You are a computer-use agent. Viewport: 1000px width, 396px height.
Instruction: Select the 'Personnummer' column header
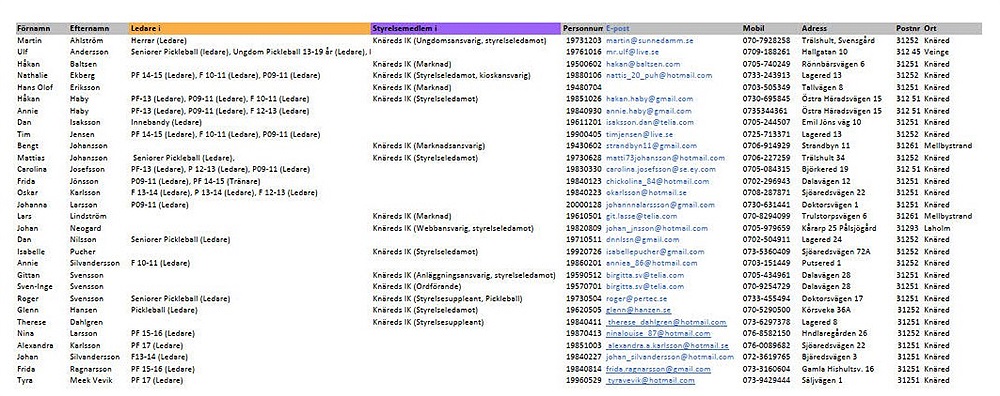(582, 29)
